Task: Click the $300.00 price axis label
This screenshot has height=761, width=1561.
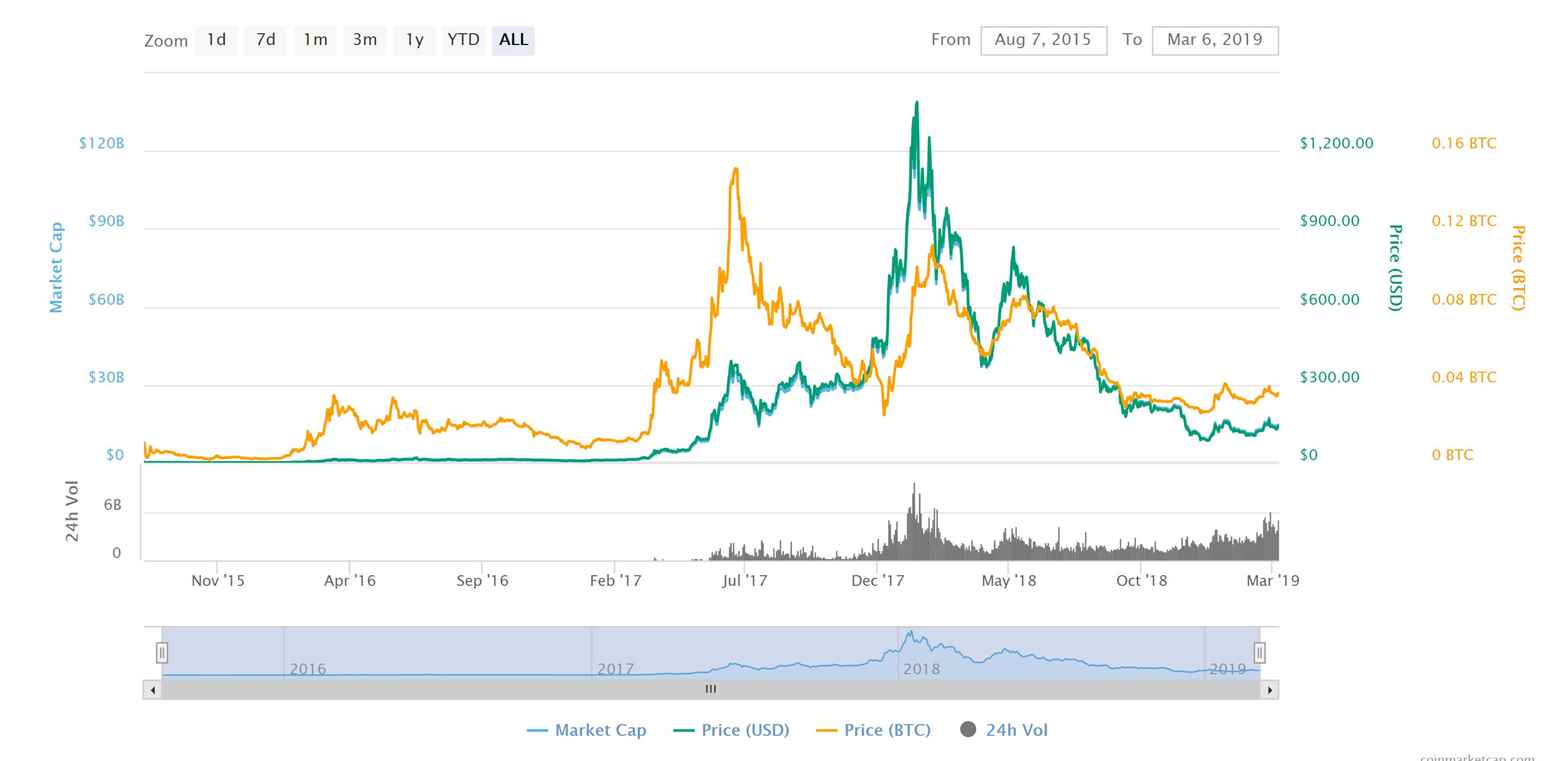Action: click(x=1330, y=377)
